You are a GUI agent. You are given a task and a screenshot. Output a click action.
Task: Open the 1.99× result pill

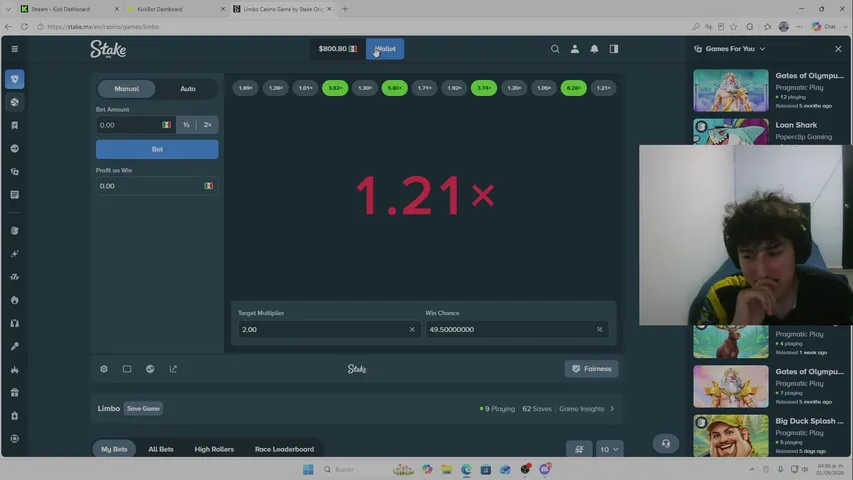pos(245,88)
